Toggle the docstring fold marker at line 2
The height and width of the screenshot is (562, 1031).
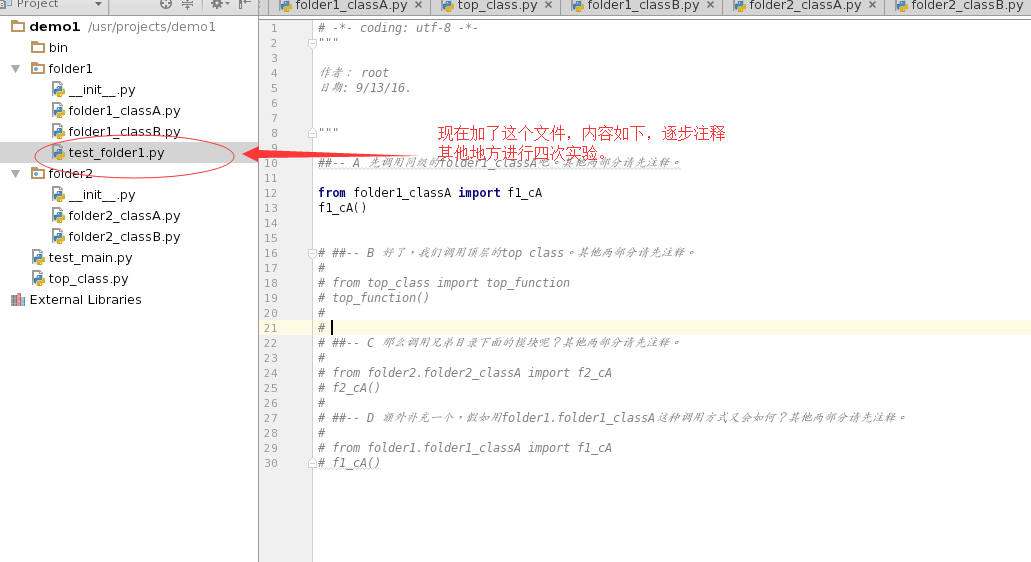point(312,43)
